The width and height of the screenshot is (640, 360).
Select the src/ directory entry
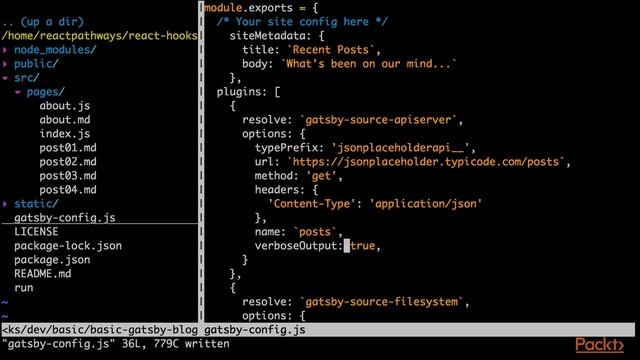27,78
